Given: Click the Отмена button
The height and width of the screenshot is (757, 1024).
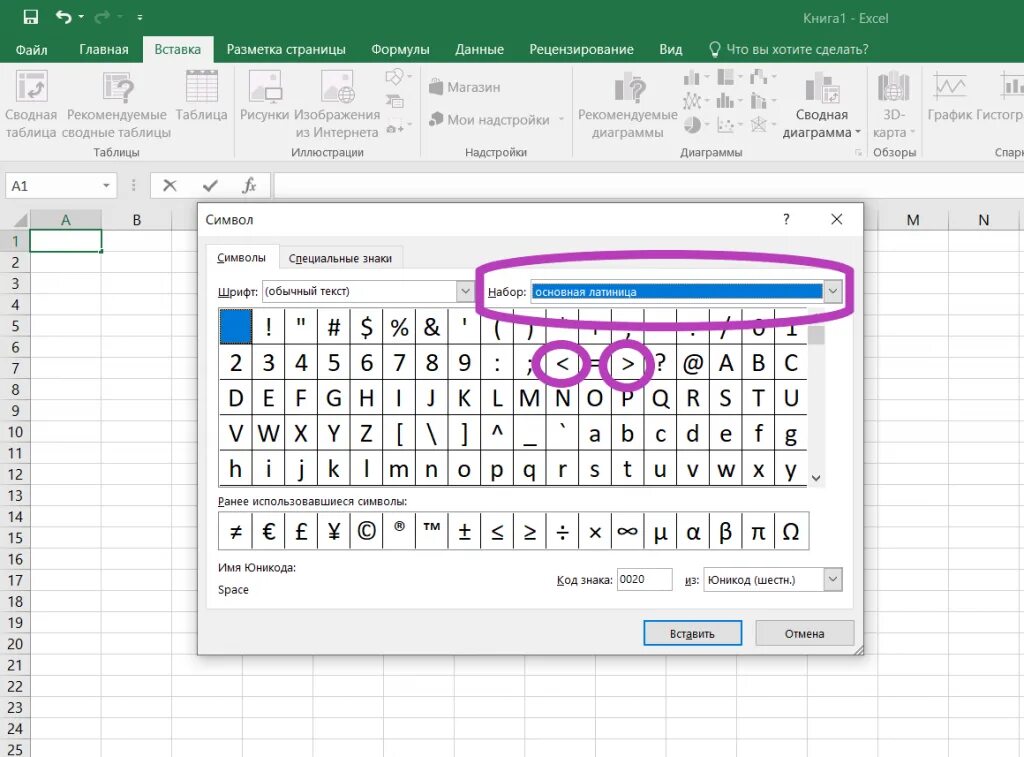Looking at the screenshot, I should pos(805,634).
